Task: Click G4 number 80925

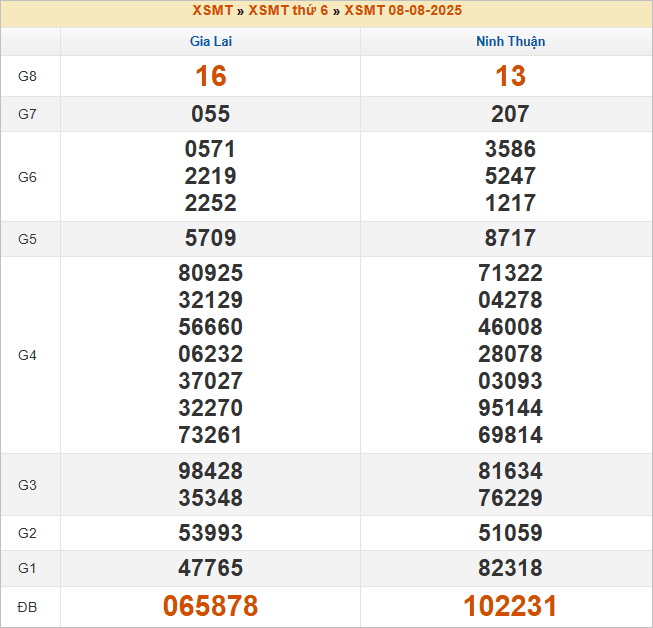Action: (211, 273)
